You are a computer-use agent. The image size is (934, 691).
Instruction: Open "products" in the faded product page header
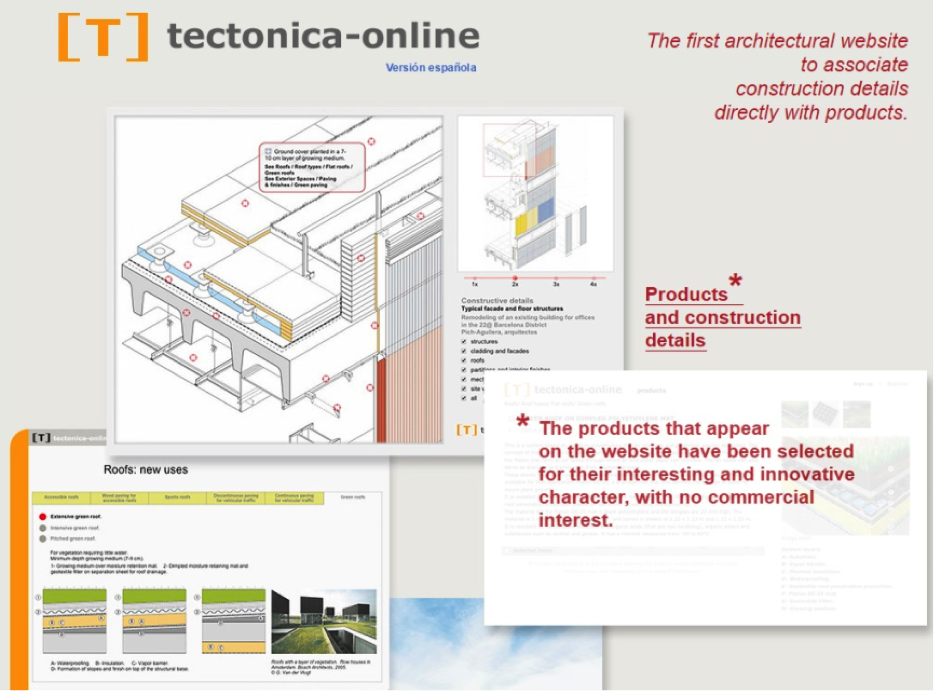click(652, 391)
